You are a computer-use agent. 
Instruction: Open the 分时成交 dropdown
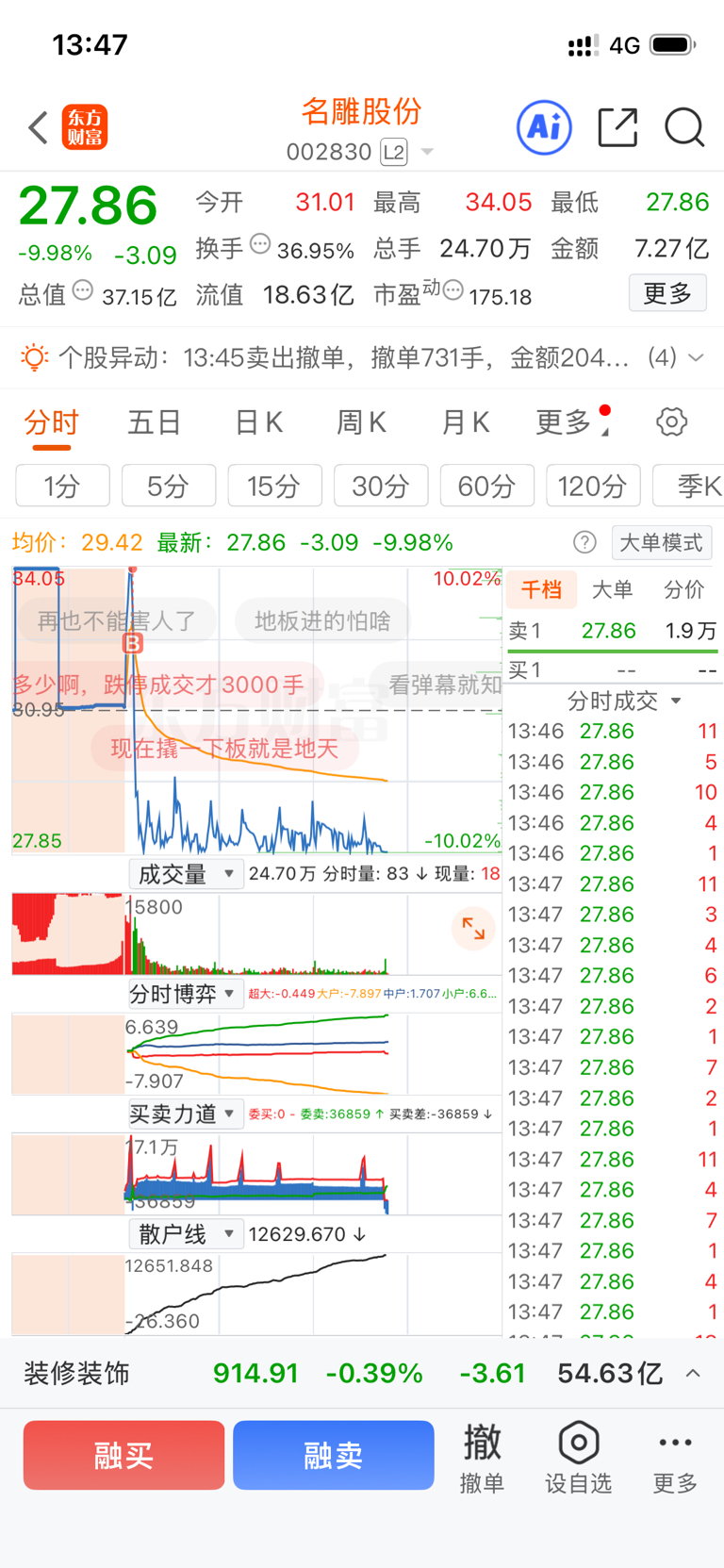623,701
